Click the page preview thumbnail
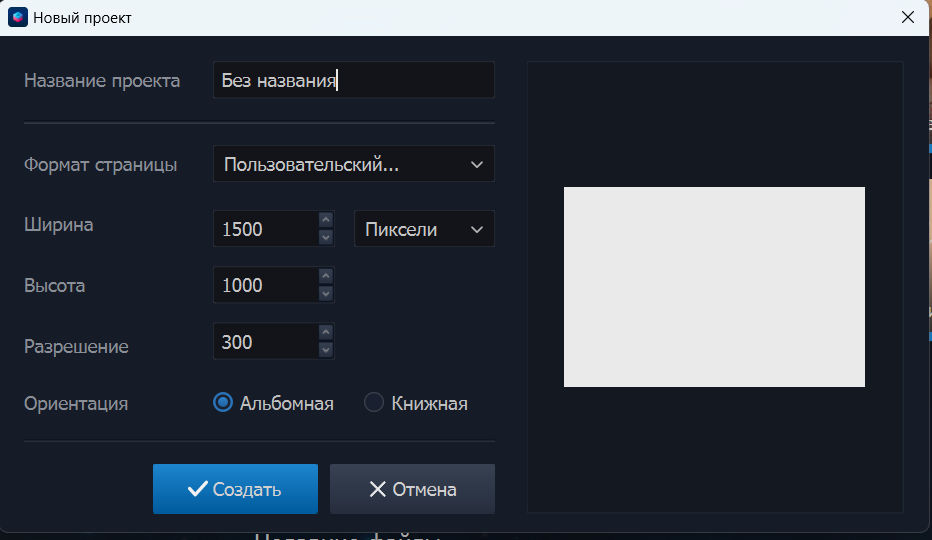The image size is (932, 540). pyautogui.click(x=714, y=287)
